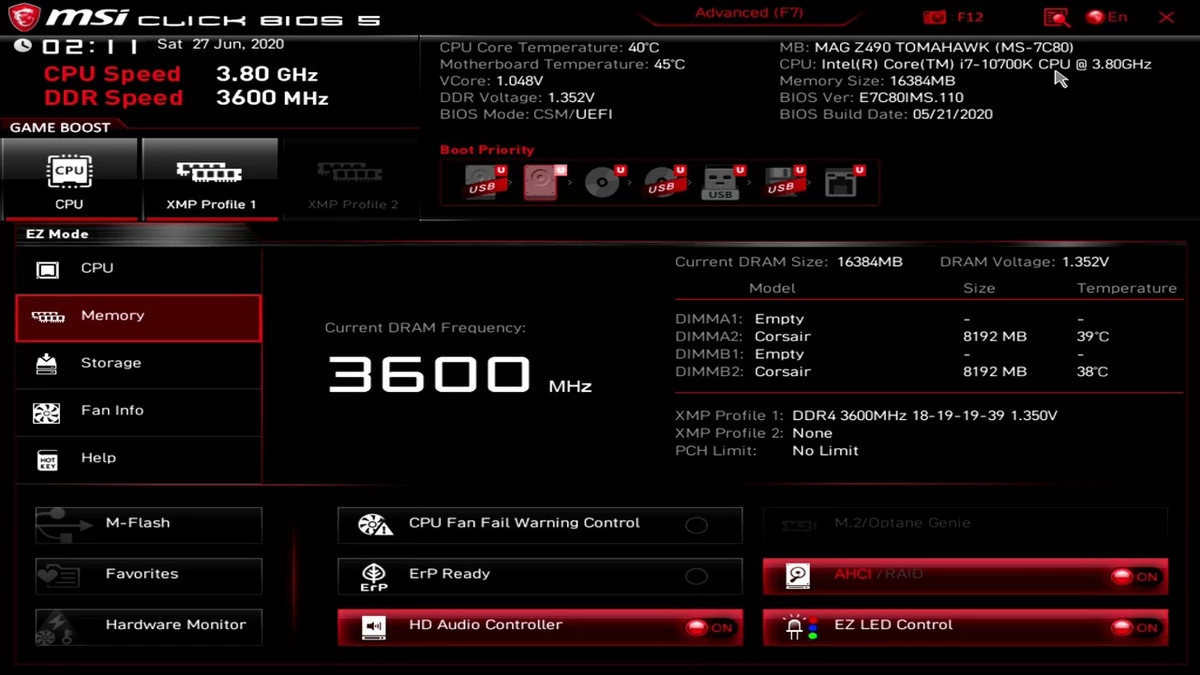
Task: Switch to Advanced (F7) mode
Action: pyautogui.click(x=747, y=14)
